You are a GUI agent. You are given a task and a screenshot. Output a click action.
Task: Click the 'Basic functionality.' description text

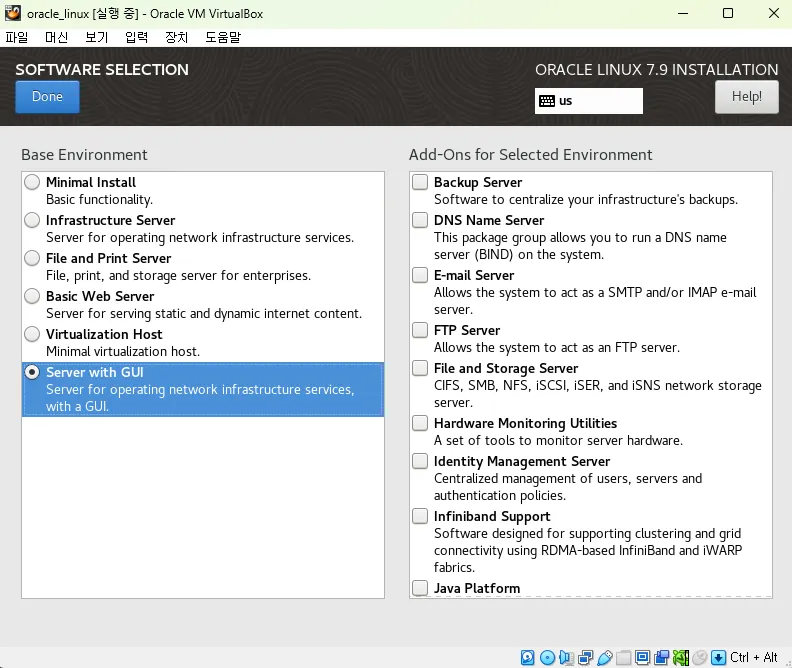coord(100,199)
